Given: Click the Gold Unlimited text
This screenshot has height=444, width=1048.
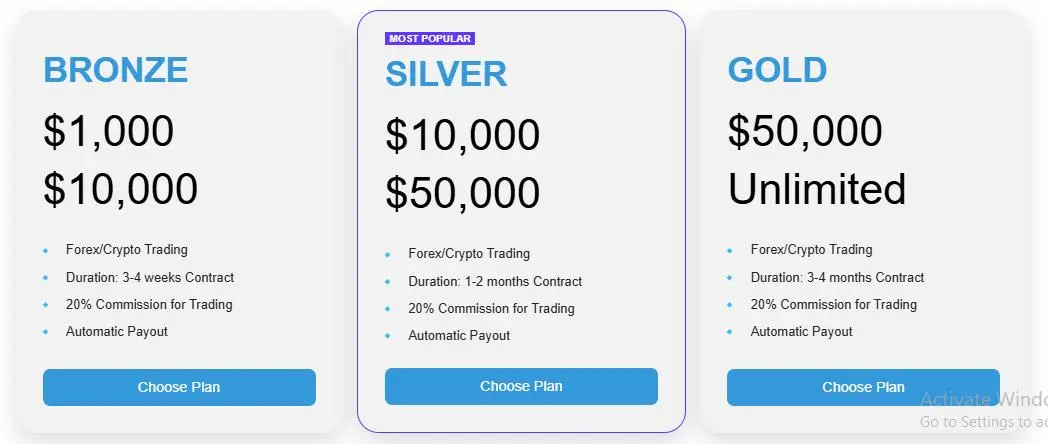Looking at the screenshot, I should (817, 189).
